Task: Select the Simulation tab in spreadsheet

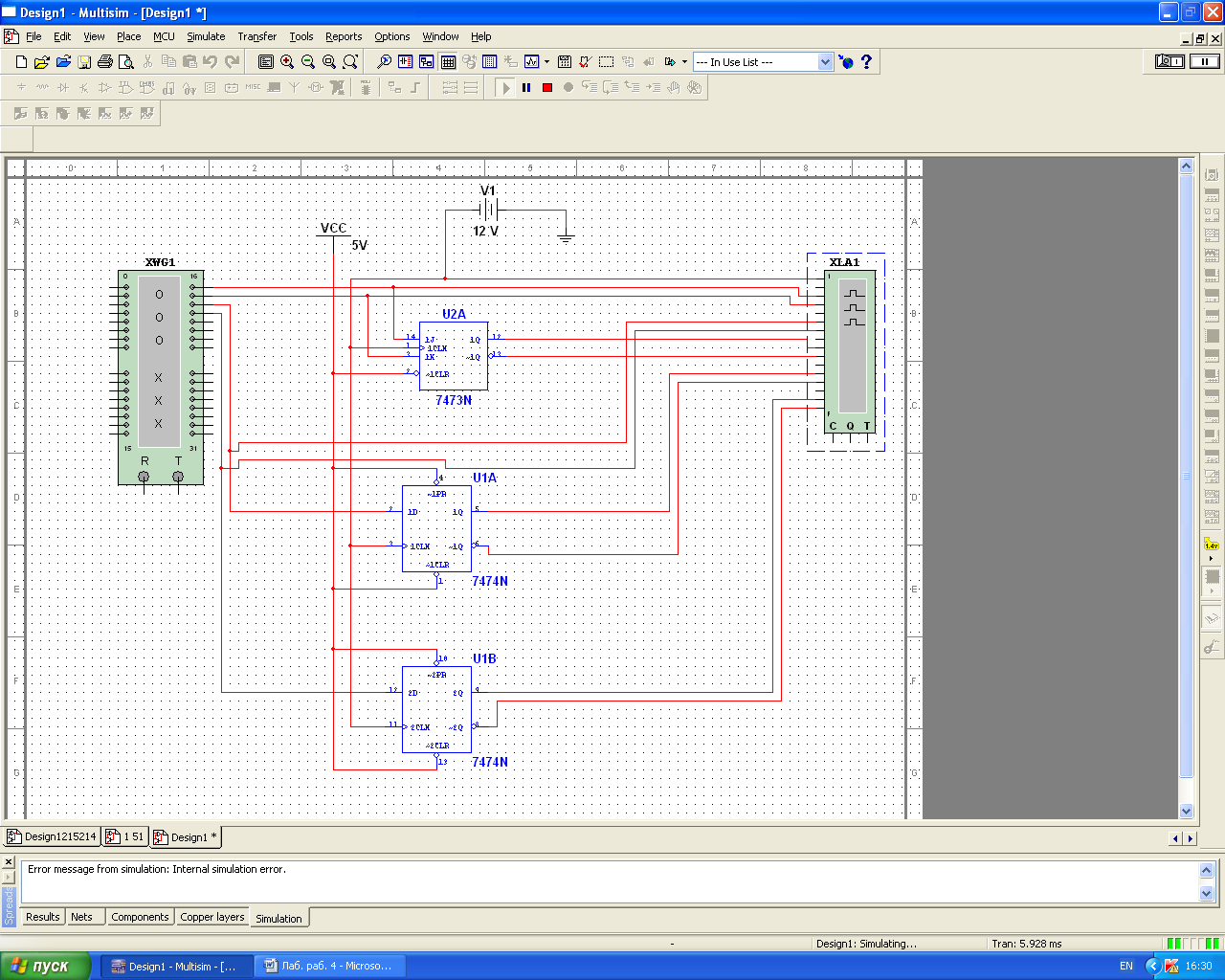Action: point(278,918)
